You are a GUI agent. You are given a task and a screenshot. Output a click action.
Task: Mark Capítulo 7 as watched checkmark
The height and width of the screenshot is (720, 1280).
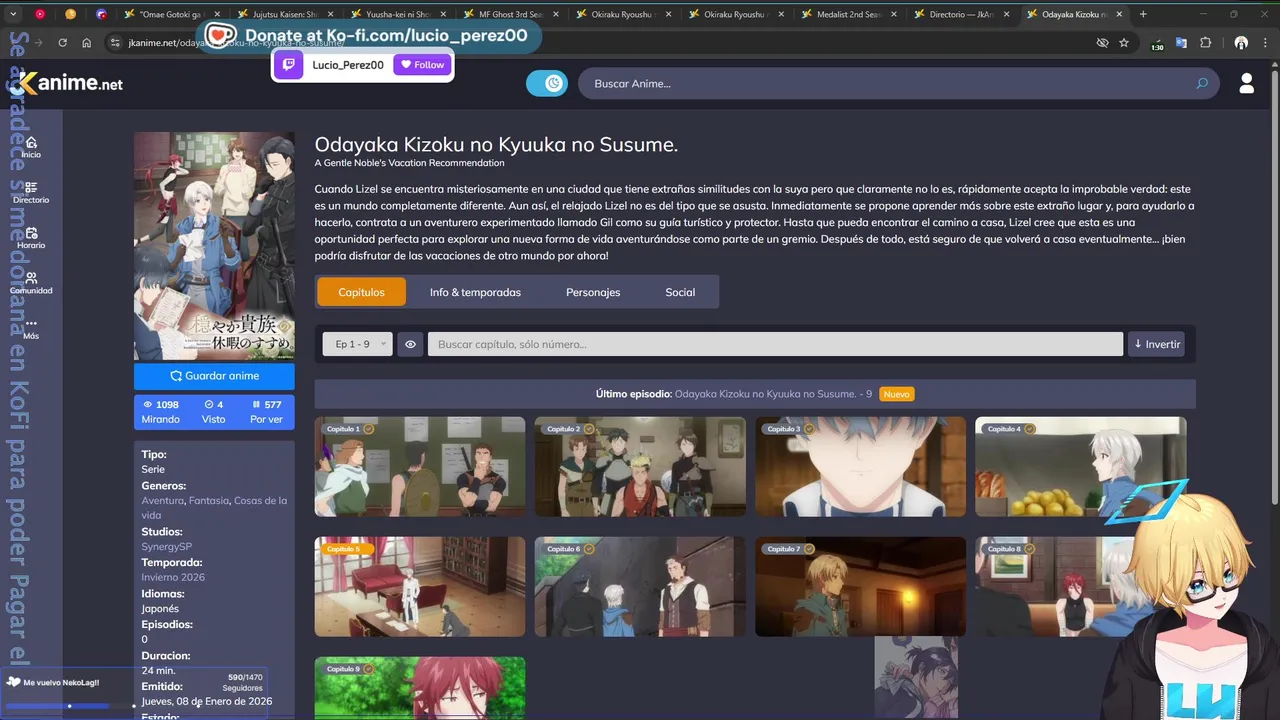pyautogui.click(x=809, y=549)
